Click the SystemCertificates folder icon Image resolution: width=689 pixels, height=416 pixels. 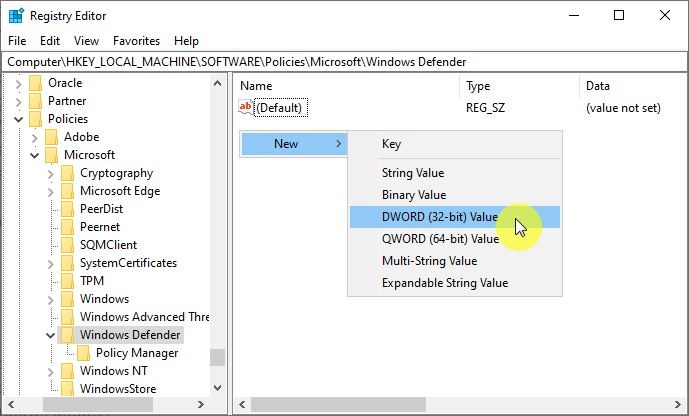(67, 263)
